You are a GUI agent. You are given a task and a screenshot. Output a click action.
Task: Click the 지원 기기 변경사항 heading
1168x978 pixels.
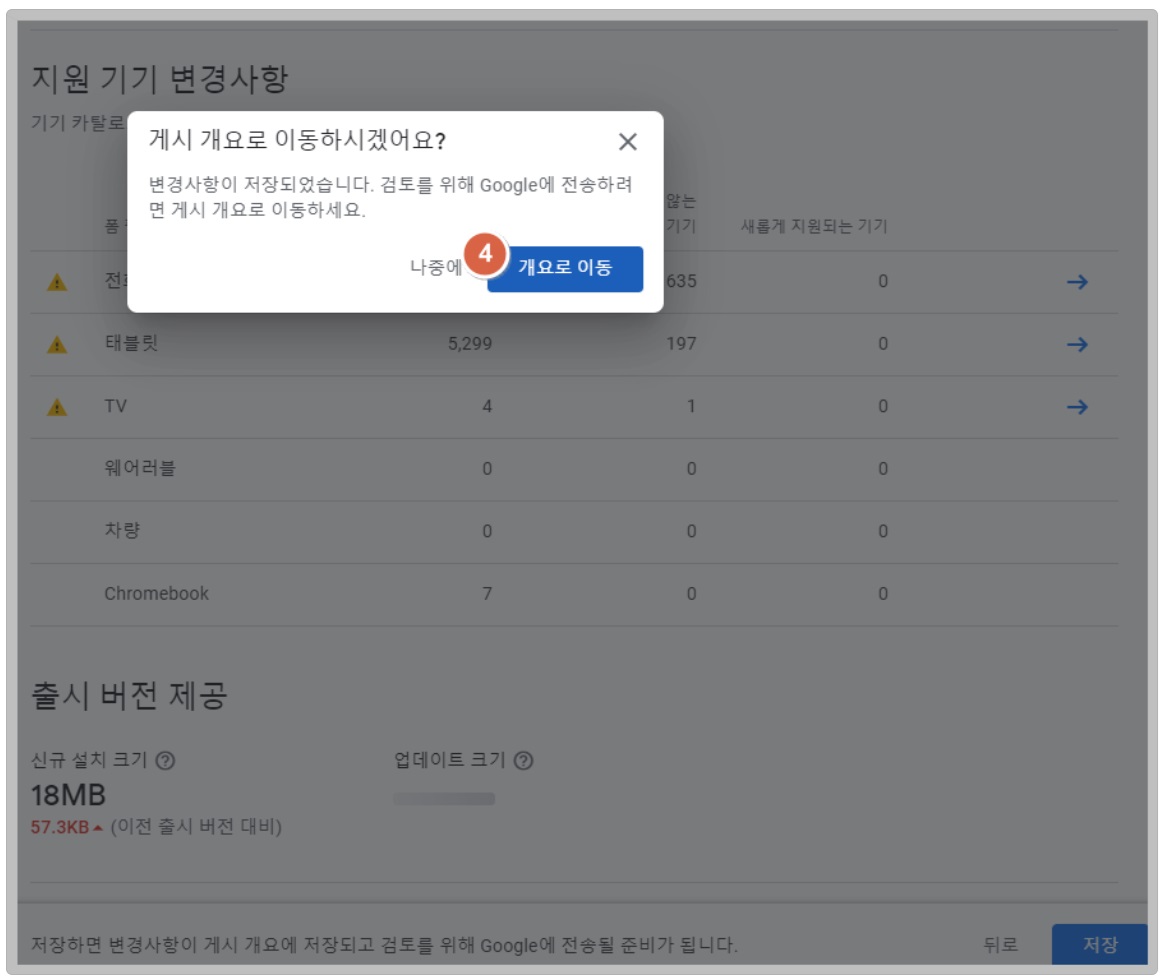159,78
